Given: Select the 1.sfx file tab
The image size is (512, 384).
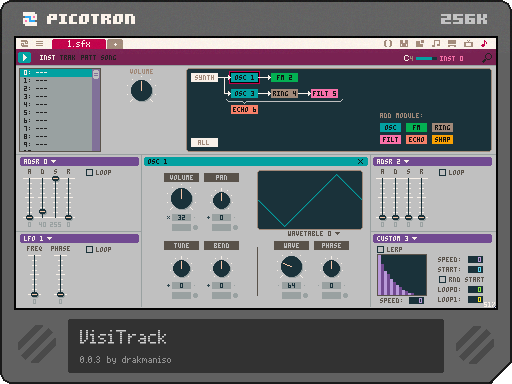Looking at the screenshot, I should coord(79,44).
